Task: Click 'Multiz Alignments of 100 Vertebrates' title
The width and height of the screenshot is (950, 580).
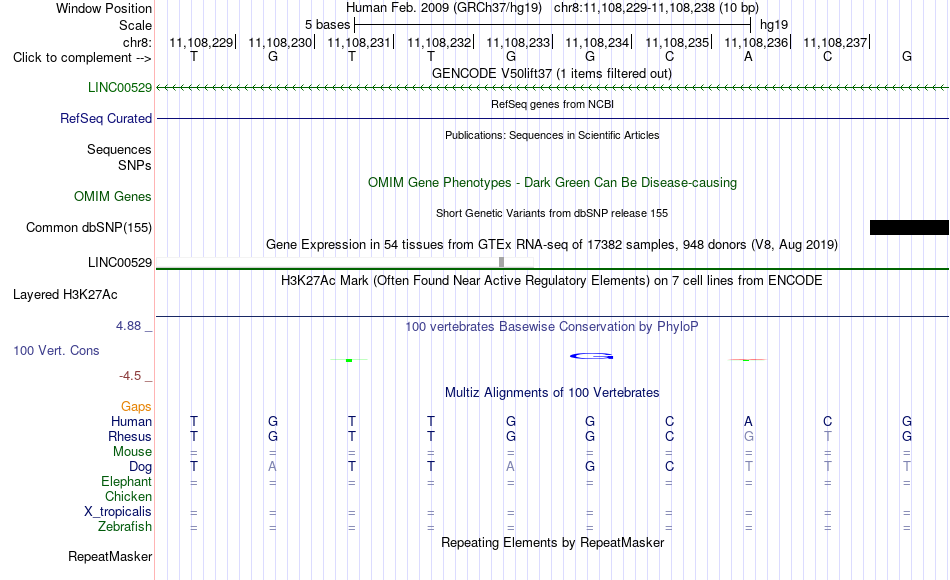Action: tap(552, 393)
